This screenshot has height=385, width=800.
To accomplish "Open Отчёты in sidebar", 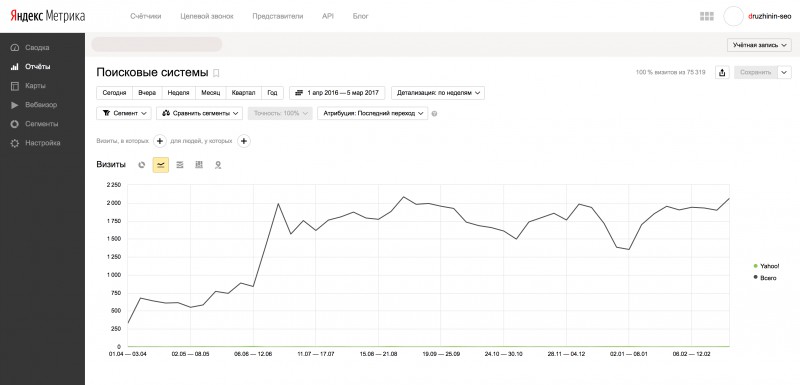I will click(x=37, y=66).
